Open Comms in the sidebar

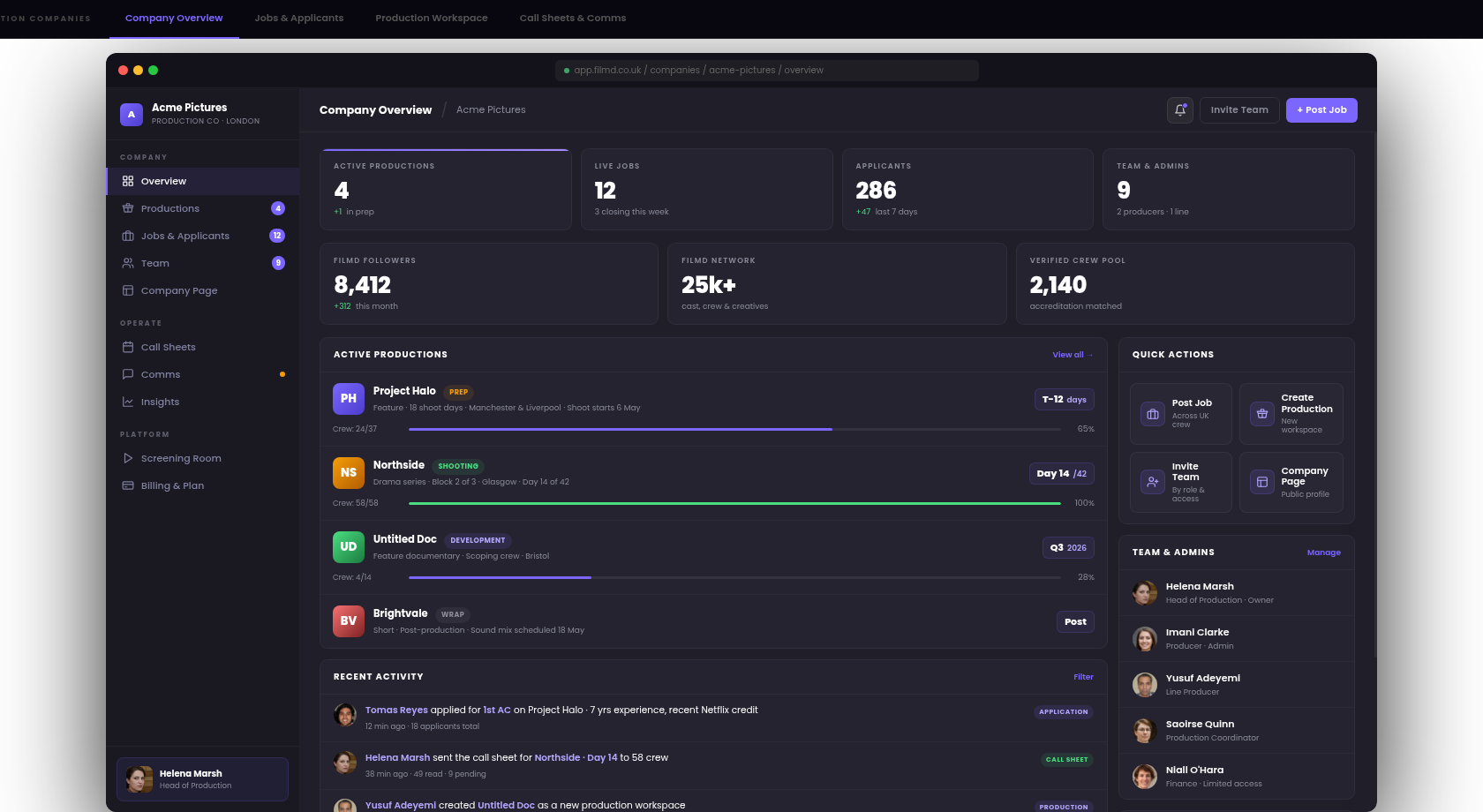[x=203, y=374]
